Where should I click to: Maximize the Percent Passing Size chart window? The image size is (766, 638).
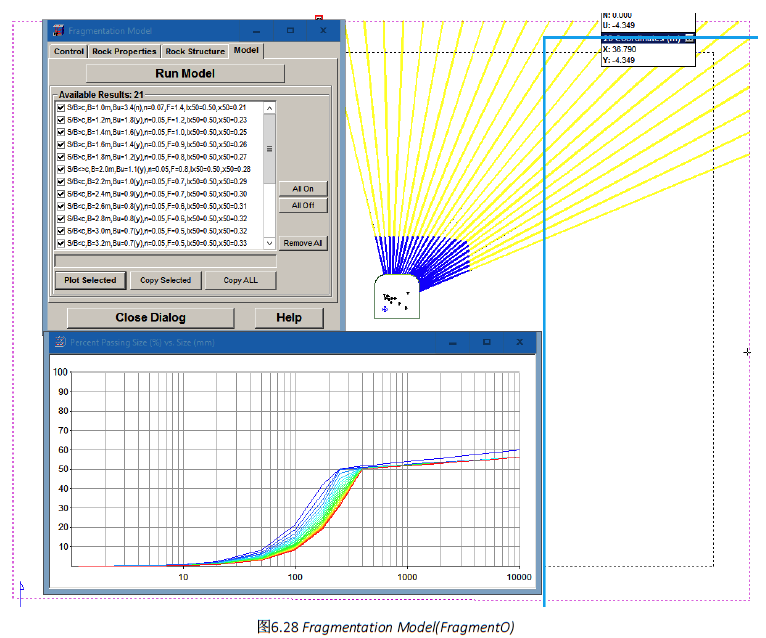tap(486, 342)
